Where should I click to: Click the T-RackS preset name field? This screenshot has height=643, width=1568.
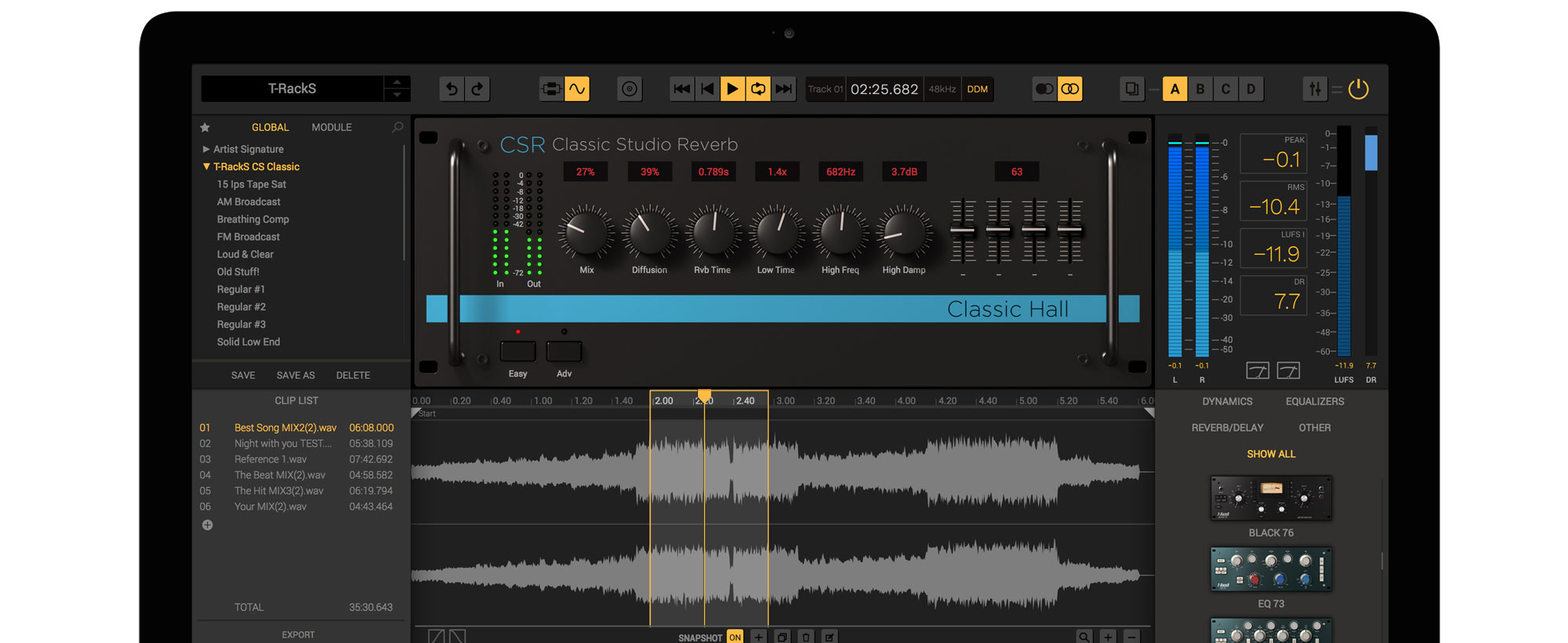pos(292,89)
